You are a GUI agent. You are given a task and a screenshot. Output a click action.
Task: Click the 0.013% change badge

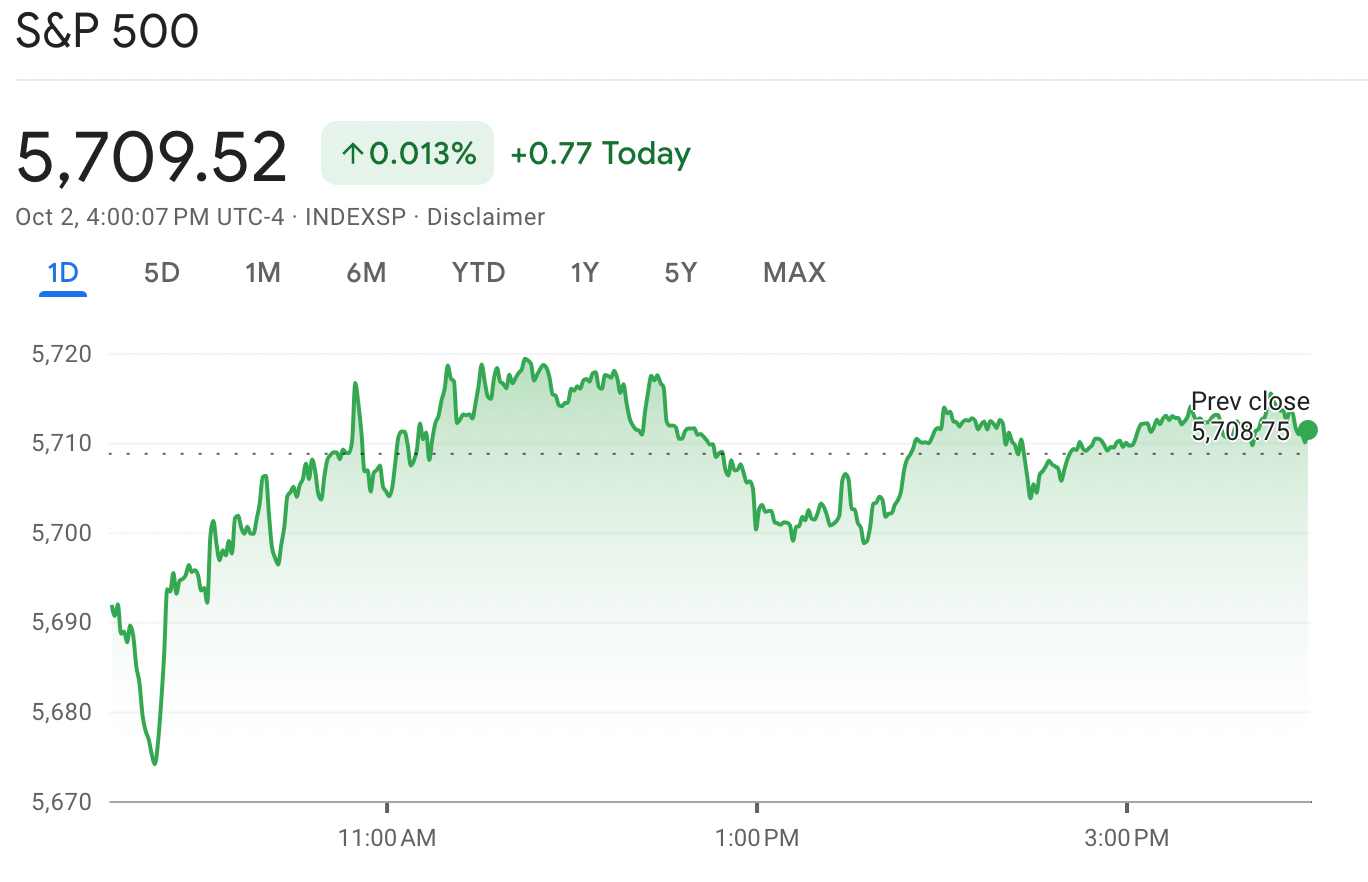click(x=406, y=153)
